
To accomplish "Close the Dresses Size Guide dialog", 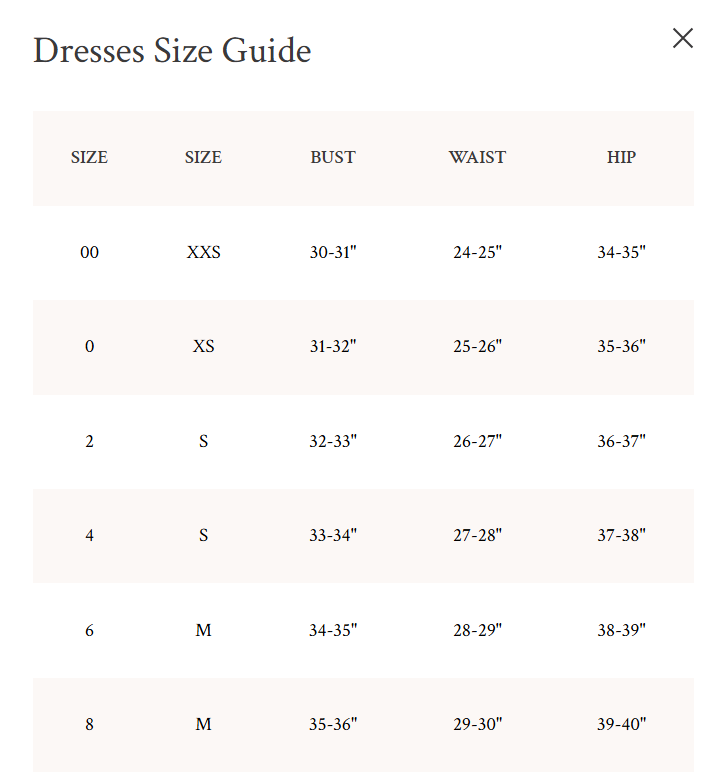I will tap(683, 39).
